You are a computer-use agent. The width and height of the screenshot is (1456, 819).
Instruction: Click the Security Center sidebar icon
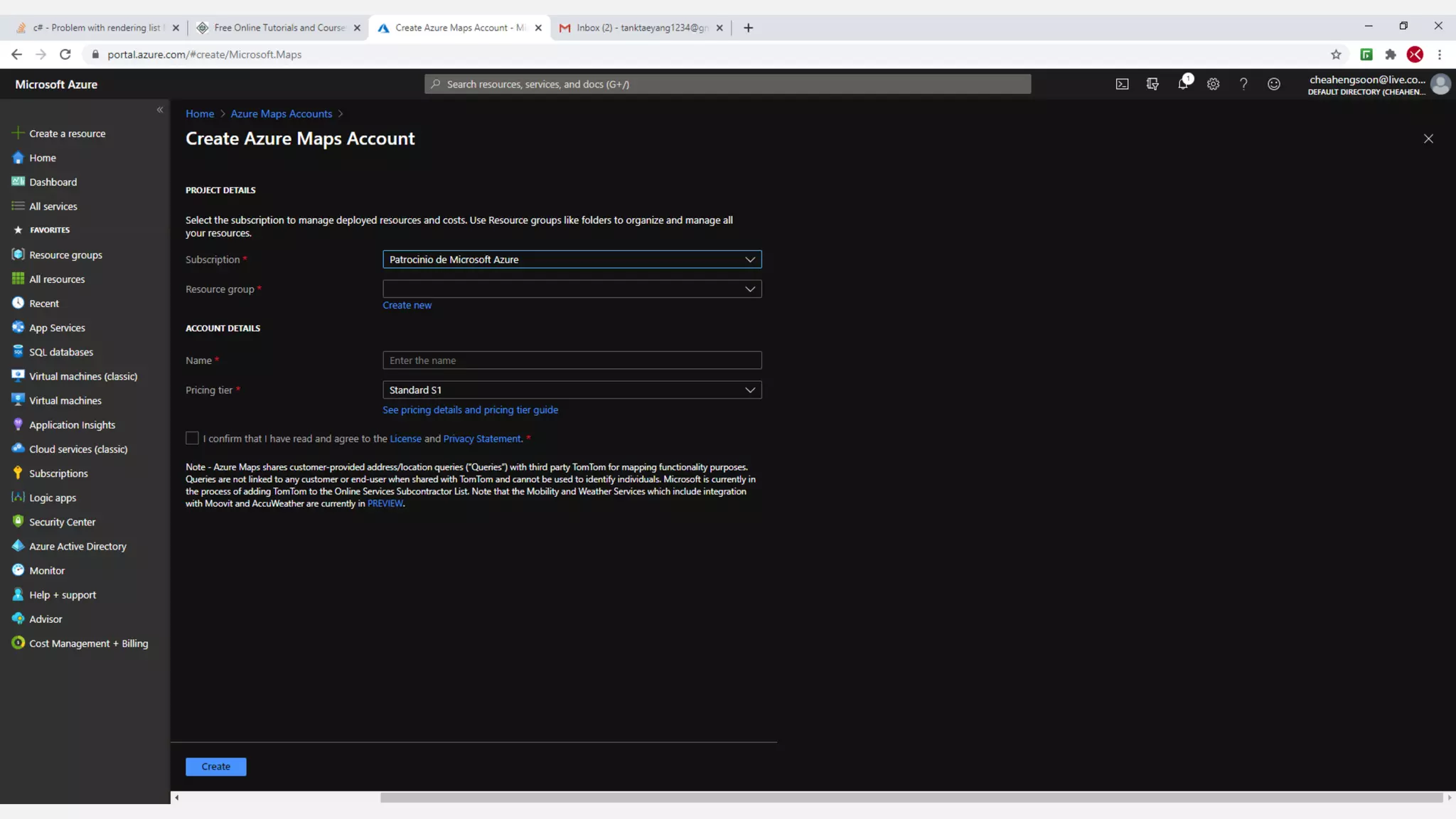pos(18,521)
